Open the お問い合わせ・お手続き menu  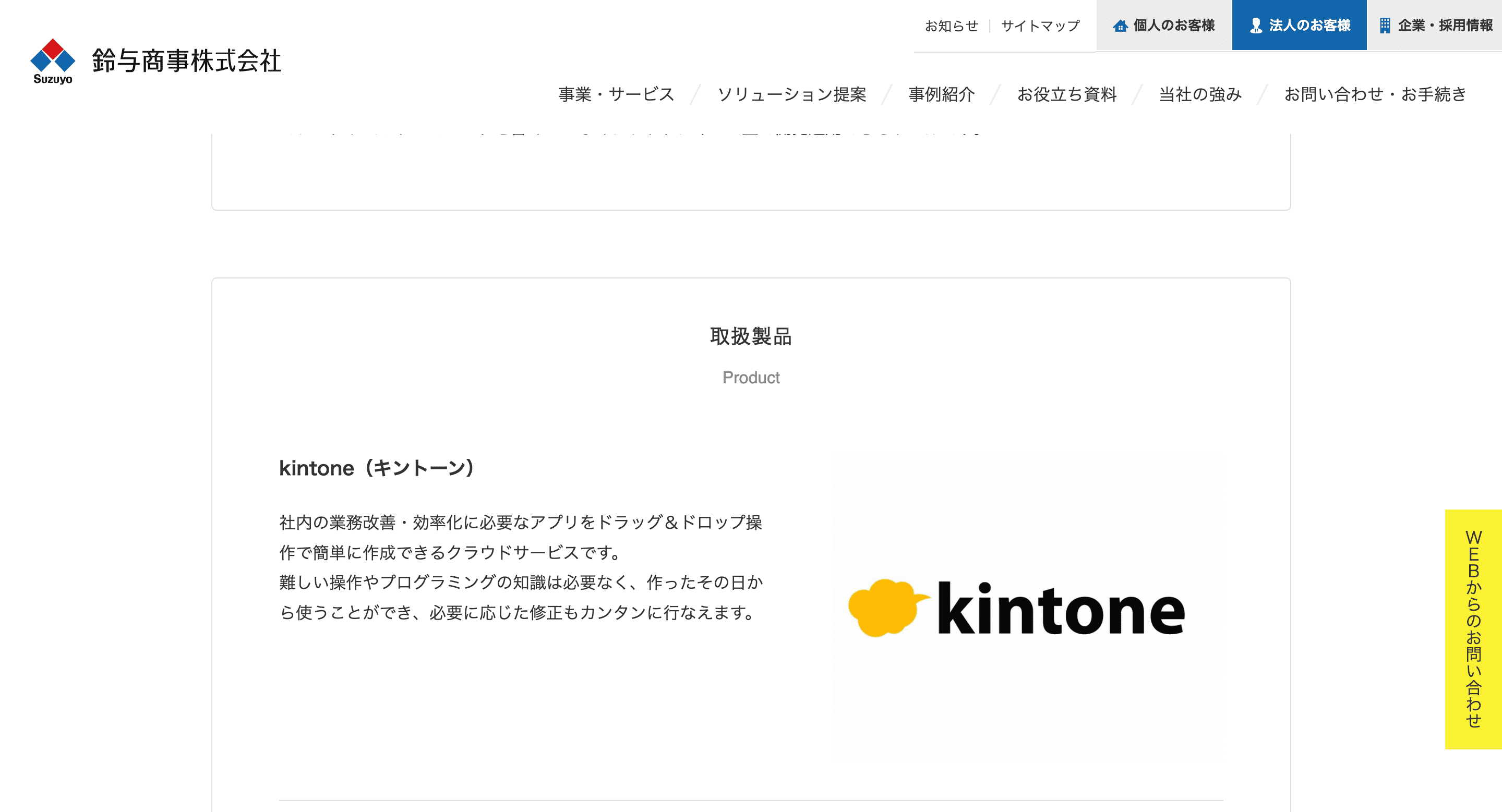1375,94
